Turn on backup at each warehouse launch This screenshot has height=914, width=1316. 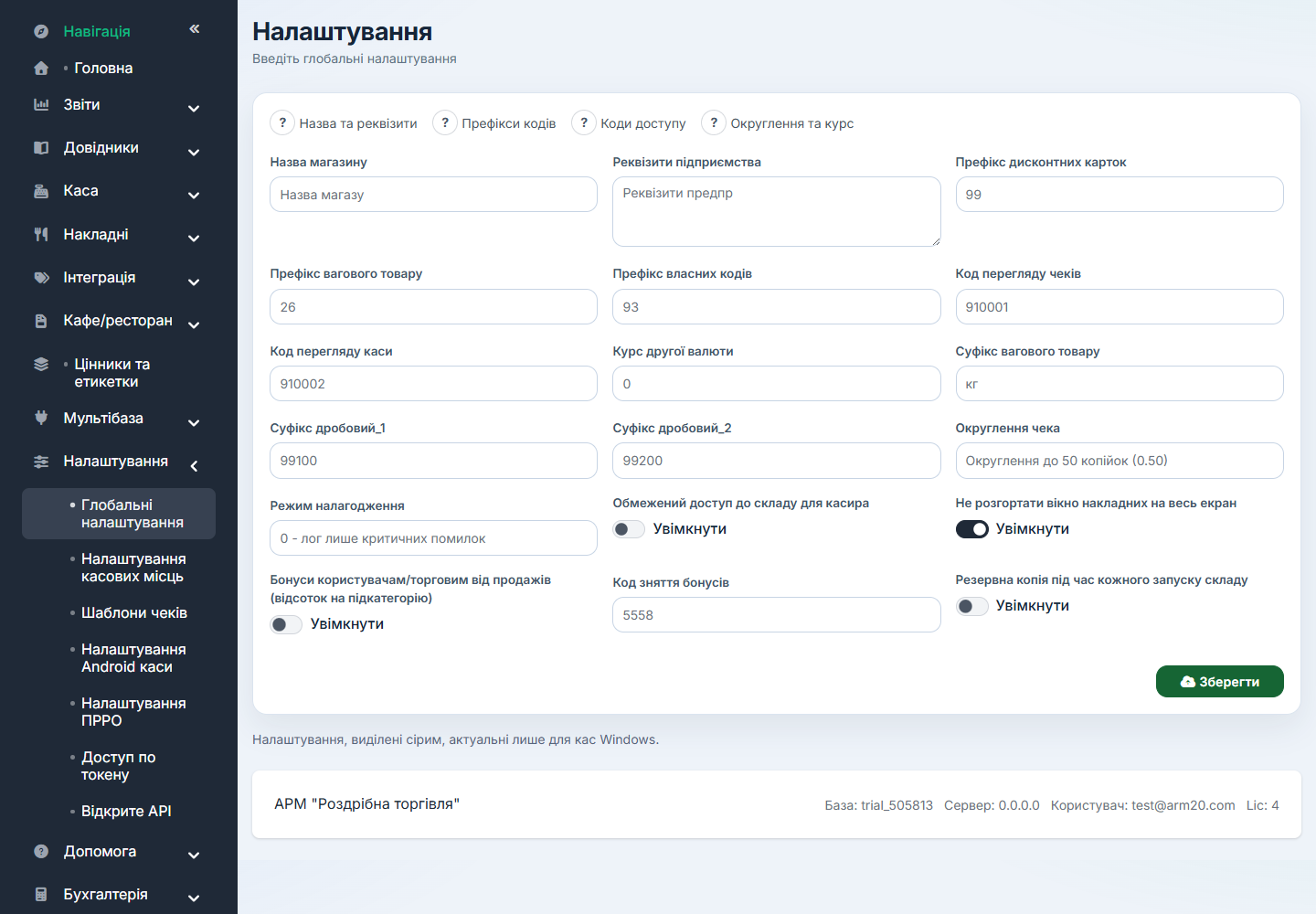pyautogui.click(x=972, y=606)
